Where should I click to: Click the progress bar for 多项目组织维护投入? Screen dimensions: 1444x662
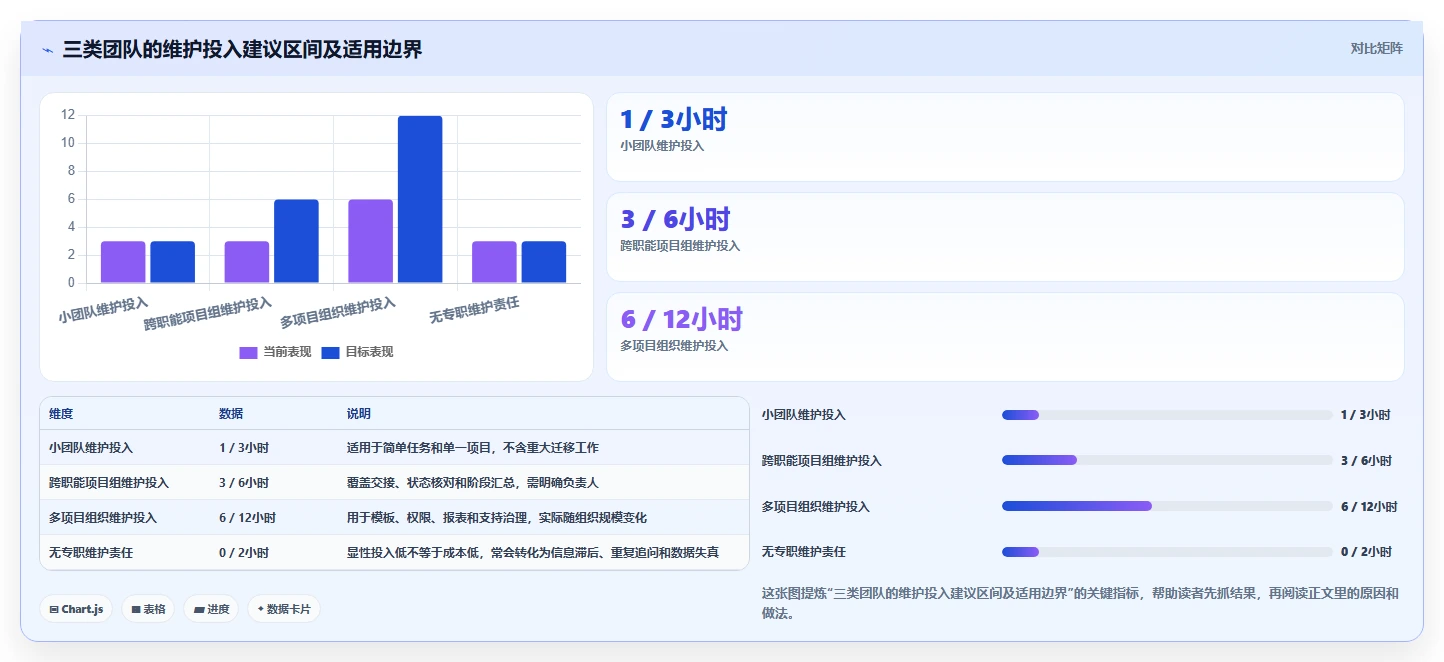[1167, 506]
